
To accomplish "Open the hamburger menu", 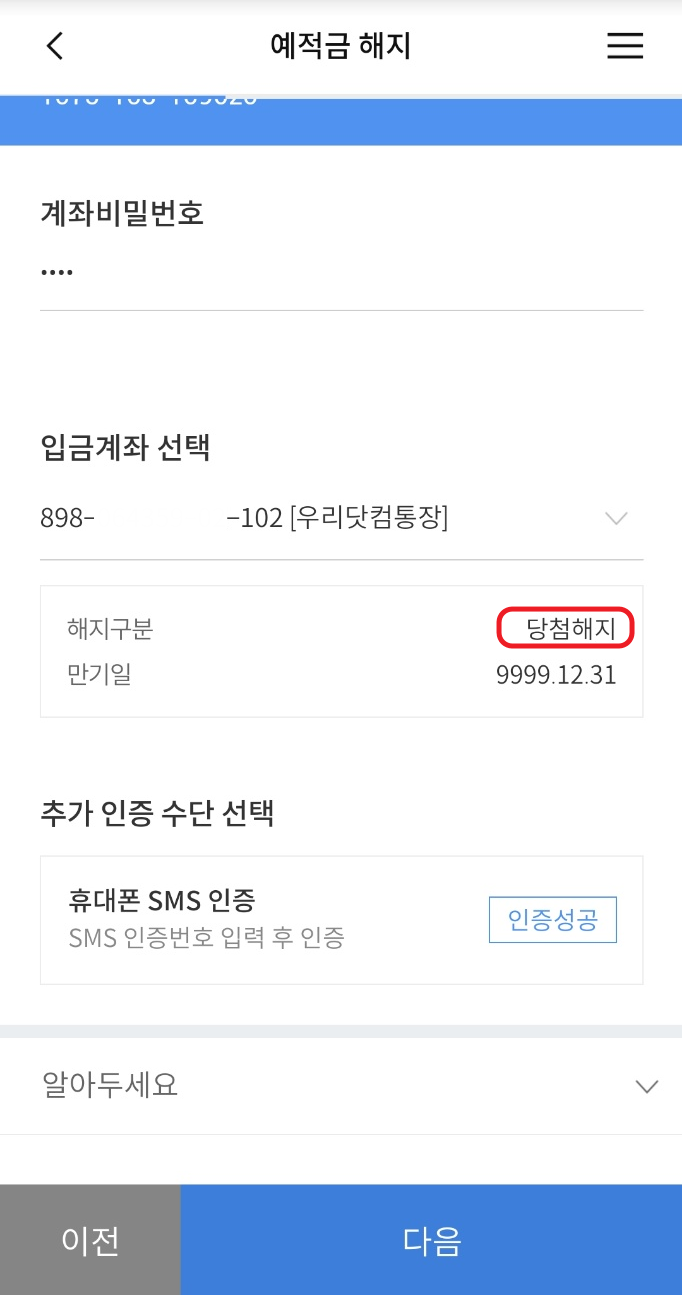I will [625, 46].
